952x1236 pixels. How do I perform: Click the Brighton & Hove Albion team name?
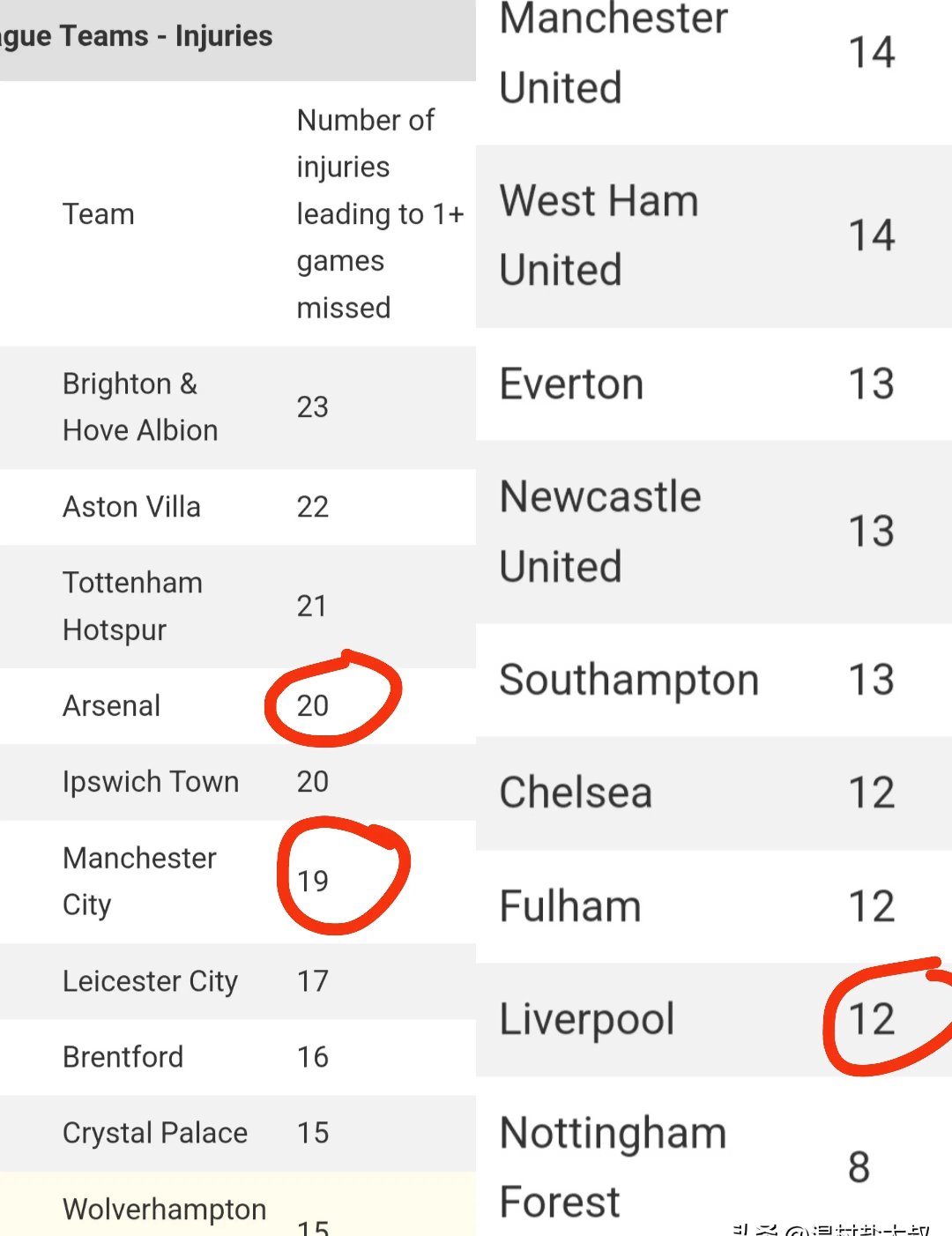point(140,407)
